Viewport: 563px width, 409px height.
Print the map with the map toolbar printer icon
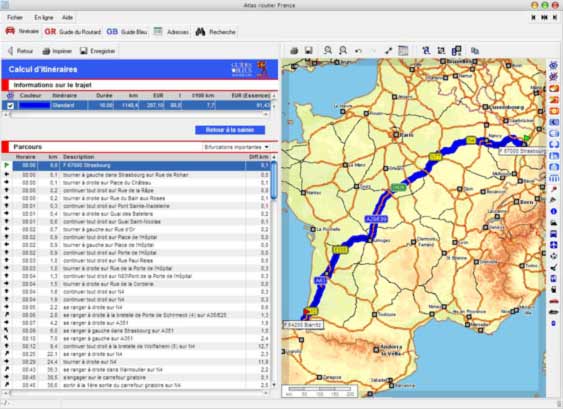coord(294,51)
